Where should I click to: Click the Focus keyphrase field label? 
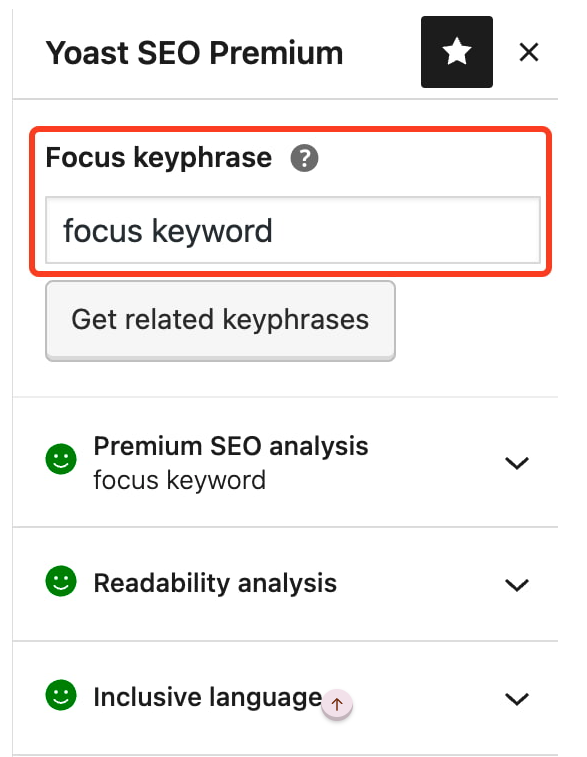point(159,158)
